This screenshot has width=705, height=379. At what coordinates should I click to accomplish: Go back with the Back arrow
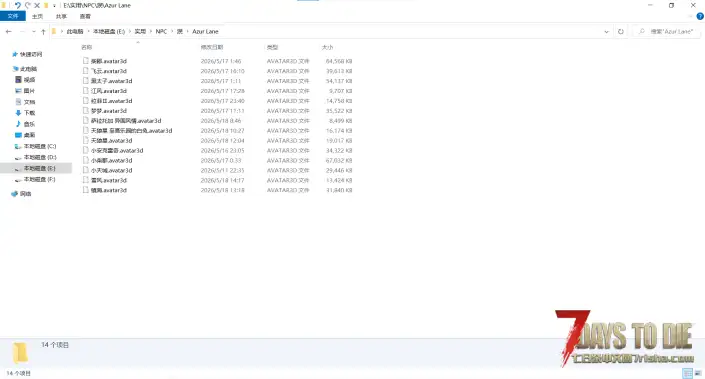click(9, 31)
